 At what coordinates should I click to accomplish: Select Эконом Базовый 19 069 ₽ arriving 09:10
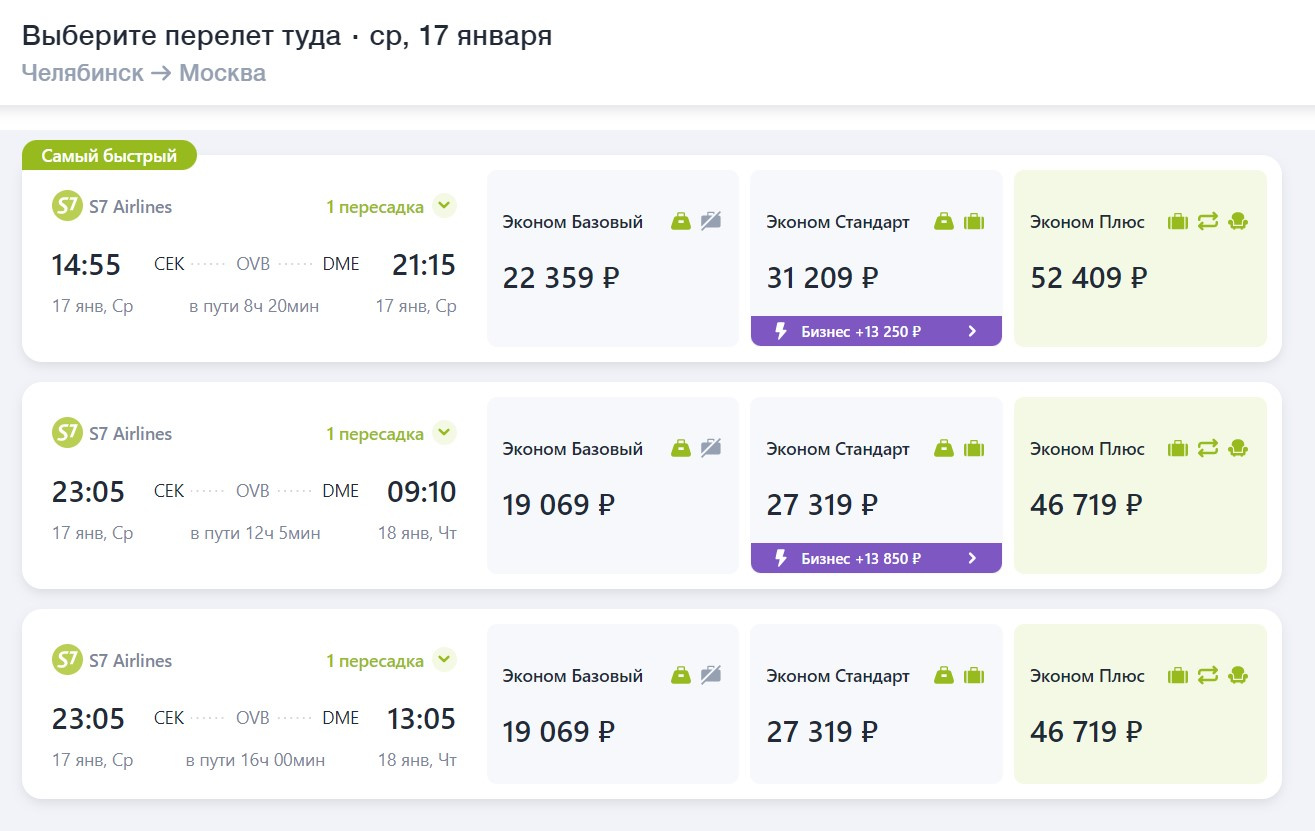(612, 486)
